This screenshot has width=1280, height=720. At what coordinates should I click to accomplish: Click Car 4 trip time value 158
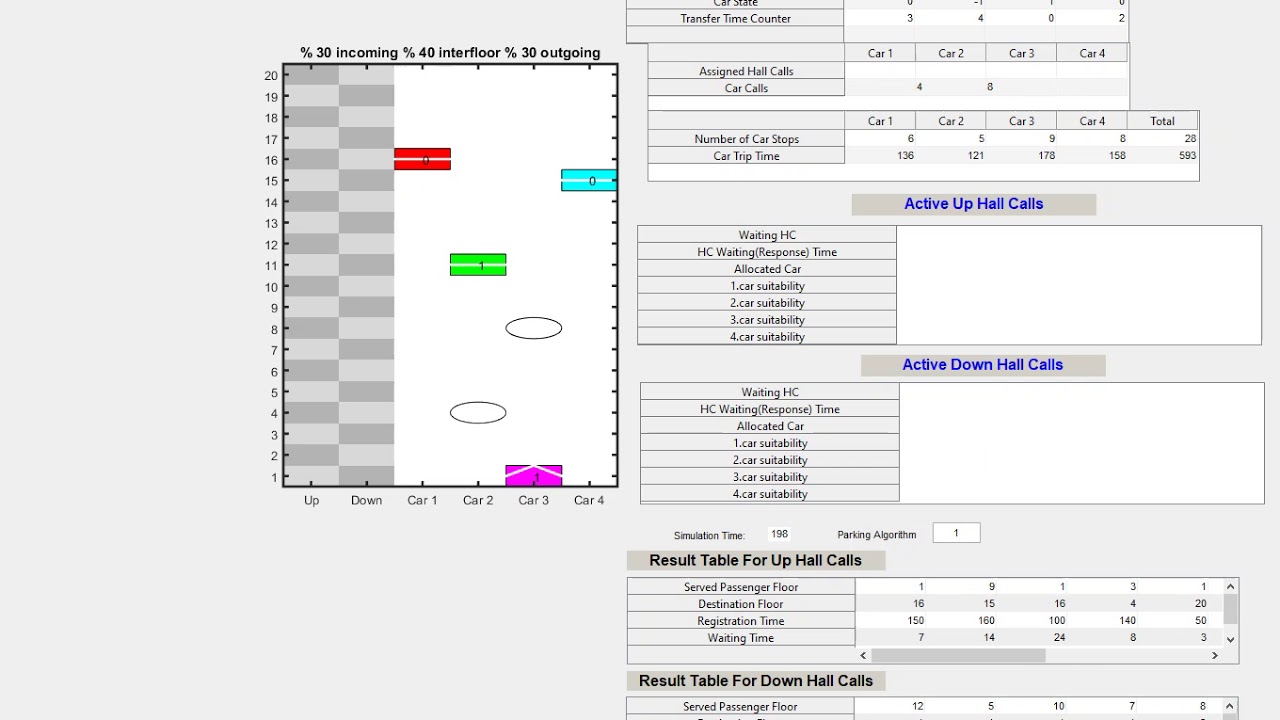point(1116,155)
